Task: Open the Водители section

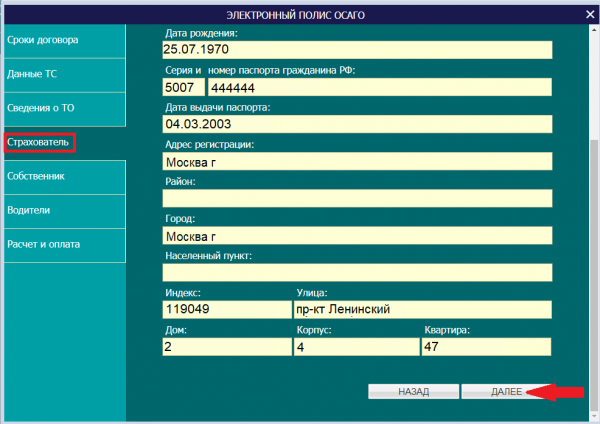Action: (65, 211)
